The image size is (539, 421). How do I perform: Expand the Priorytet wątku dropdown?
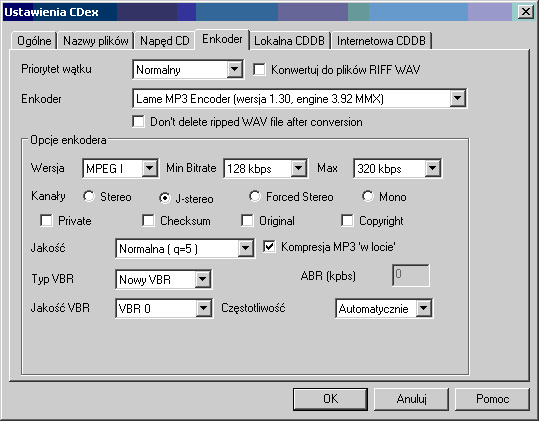(x=188, y=70)
